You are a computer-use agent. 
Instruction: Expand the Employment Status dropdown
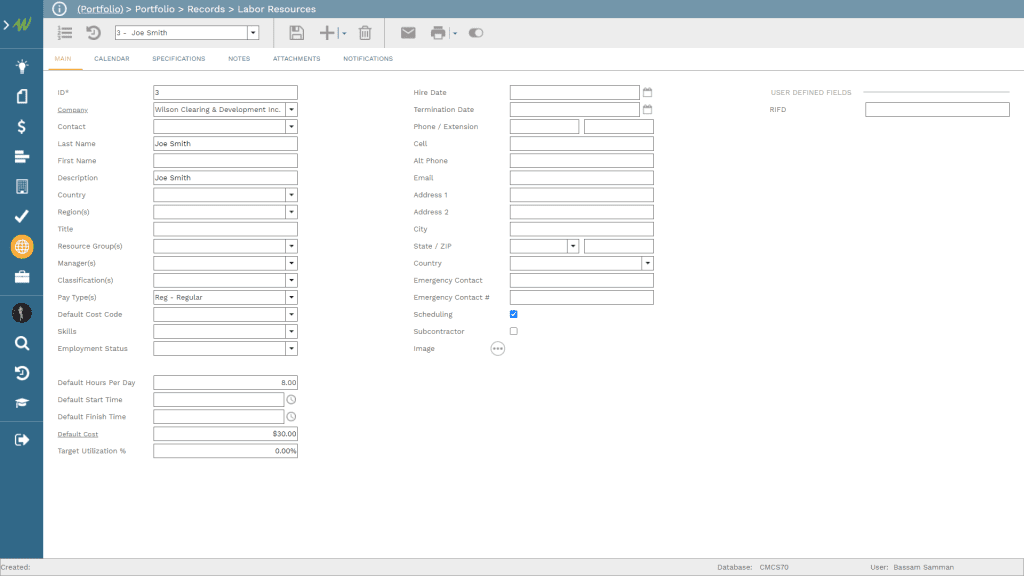291,349
